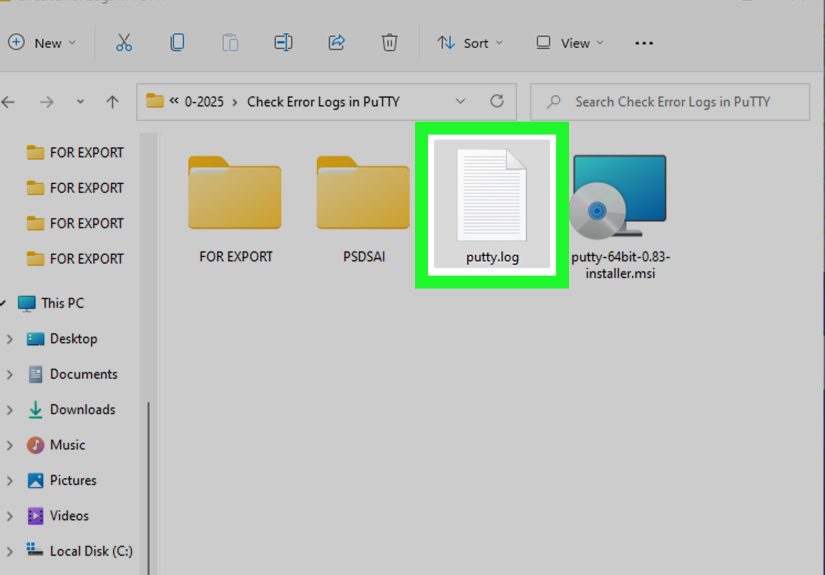Viewport: 825px width, 575px height.
Task: Click the 0-2025 breadcrumb segment
Action: pyautogui.click(x=204, y=102)
